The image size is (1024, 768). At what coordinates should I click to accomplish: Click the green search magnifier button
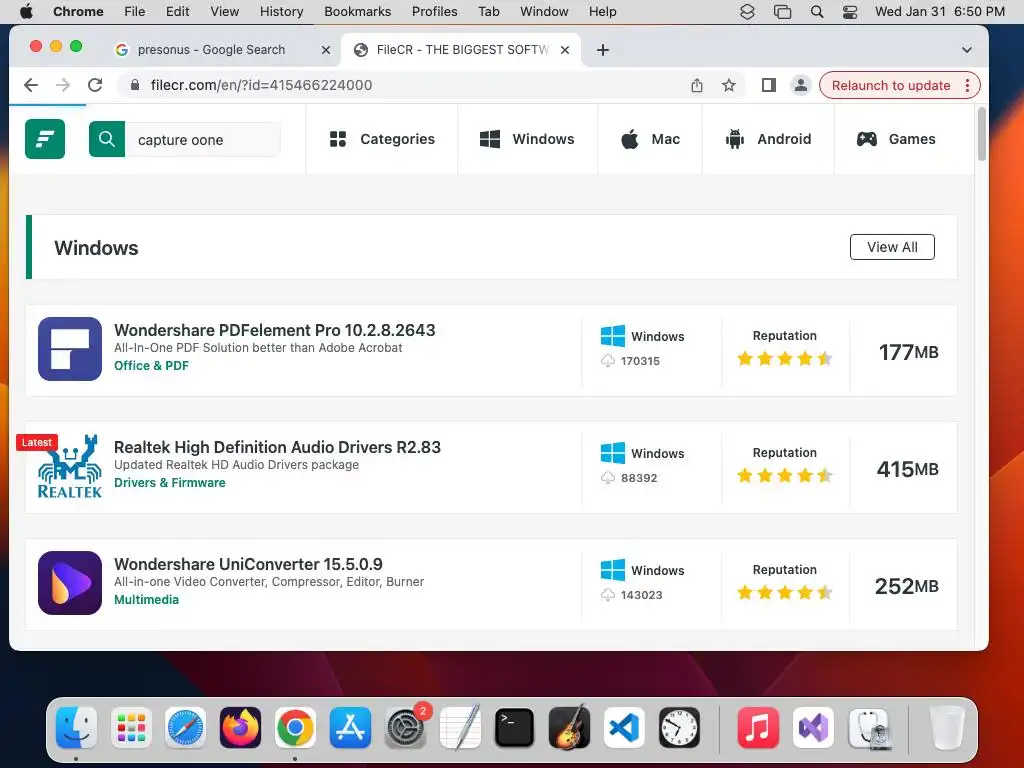[107, 139]
